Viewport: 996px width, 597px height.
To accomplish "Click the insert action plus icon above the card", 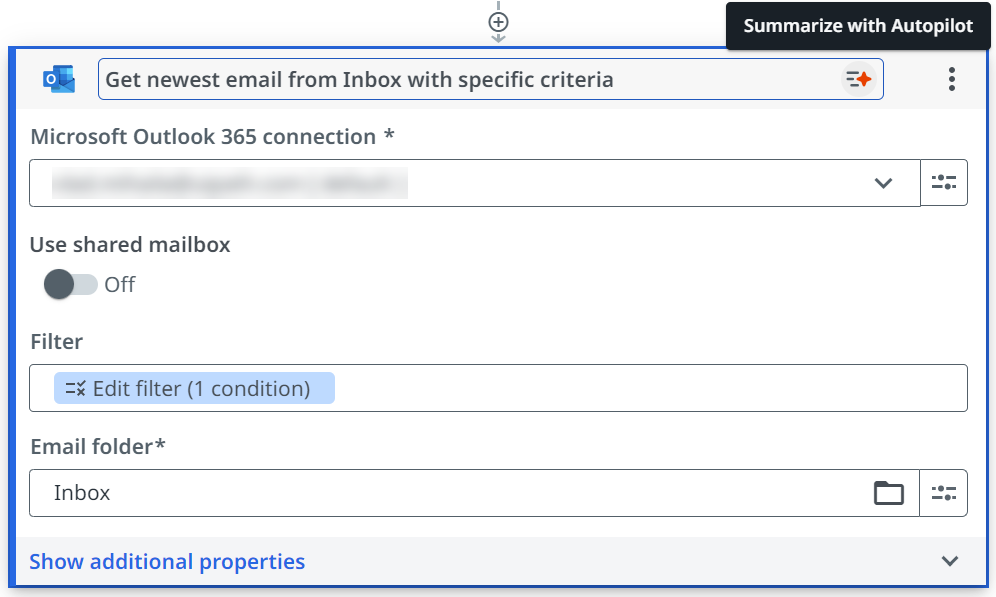I will (497, 20).
